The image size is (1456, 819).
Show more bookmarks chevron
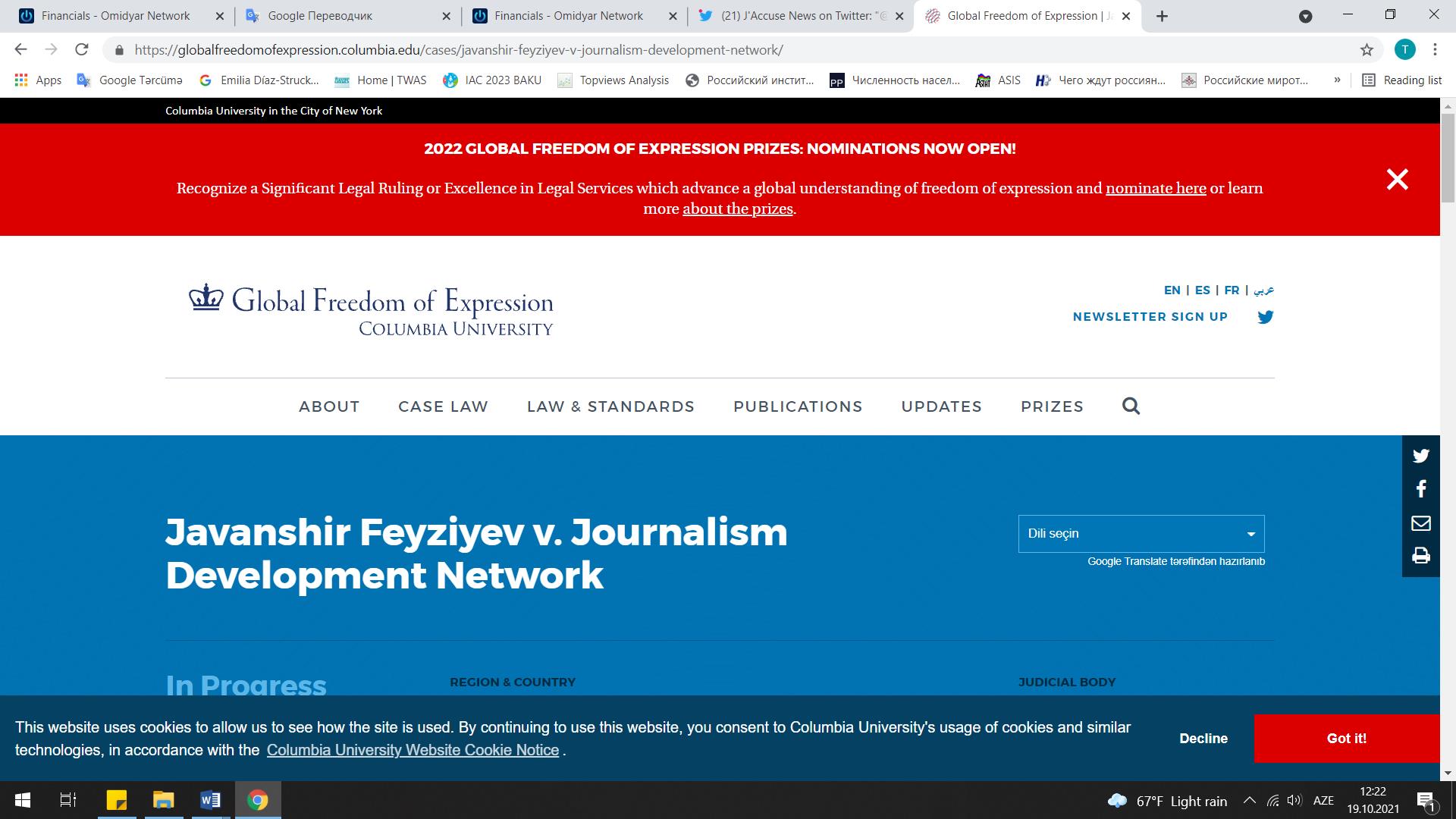1337,80
